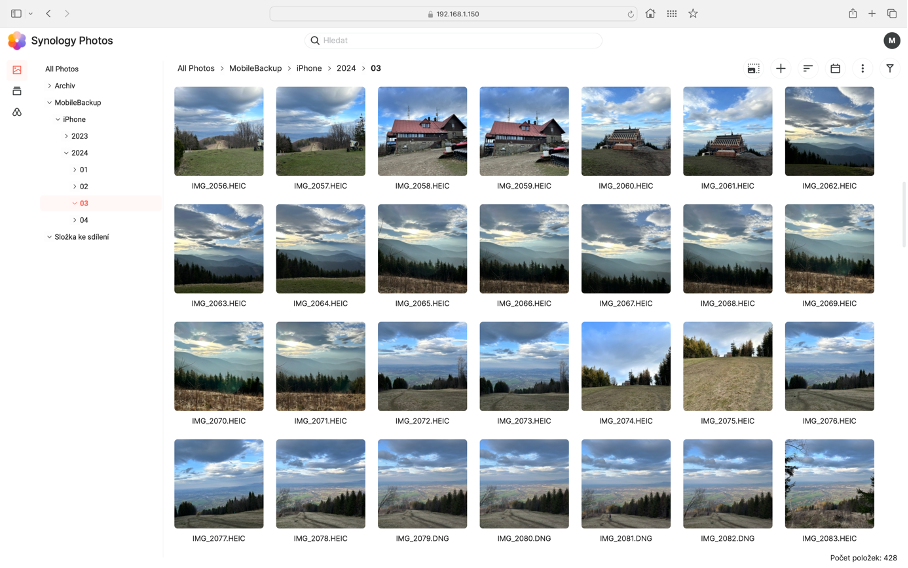Open the Sharing view in the left rail
This screenshot has width=908, height=568.
click(17, 112)
